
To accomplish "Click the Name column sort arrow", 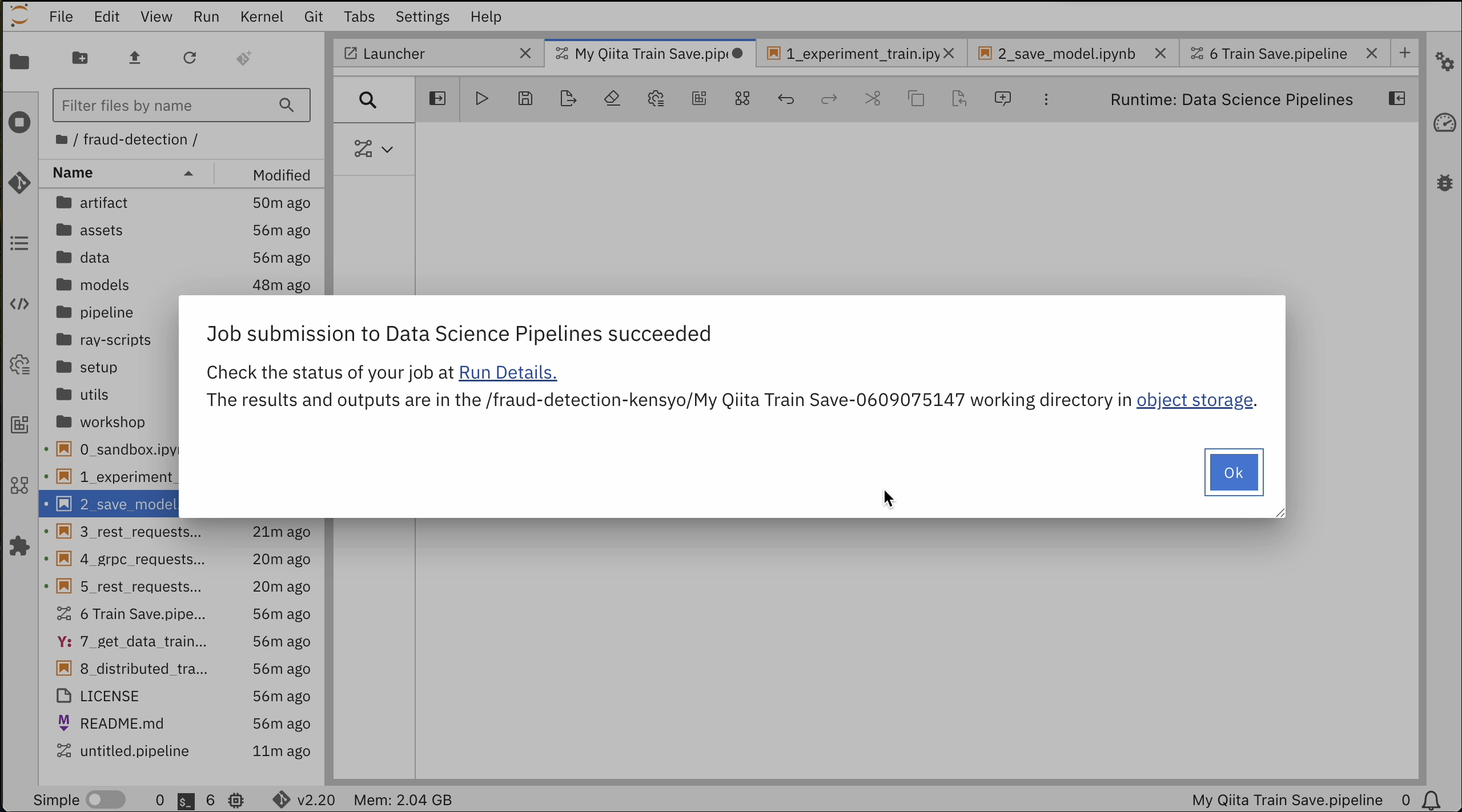I will pos(188,174).
